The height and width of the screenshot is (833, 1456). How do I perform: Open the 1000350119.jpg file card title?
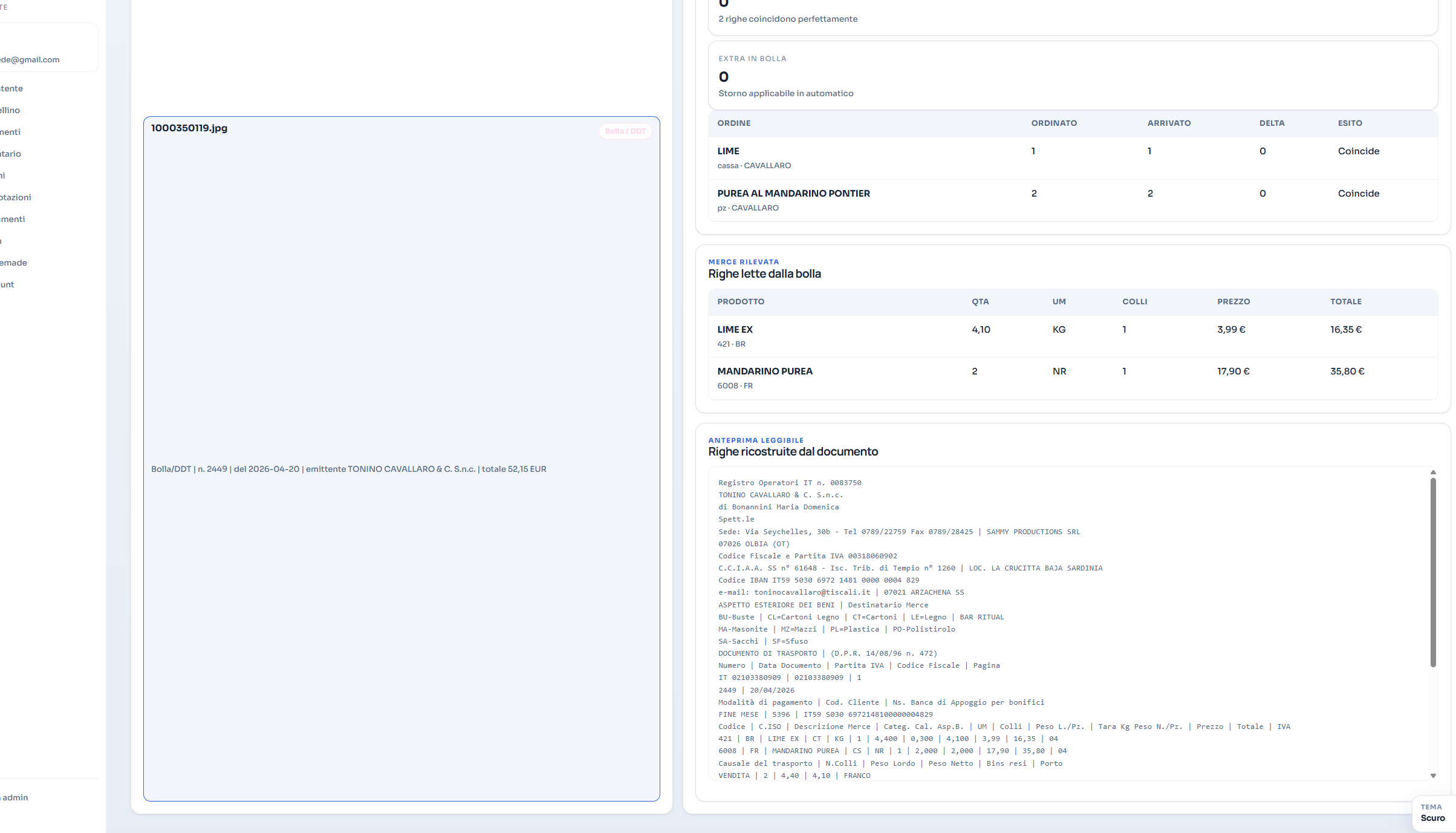pyautogui.click(x=189, y=128)
